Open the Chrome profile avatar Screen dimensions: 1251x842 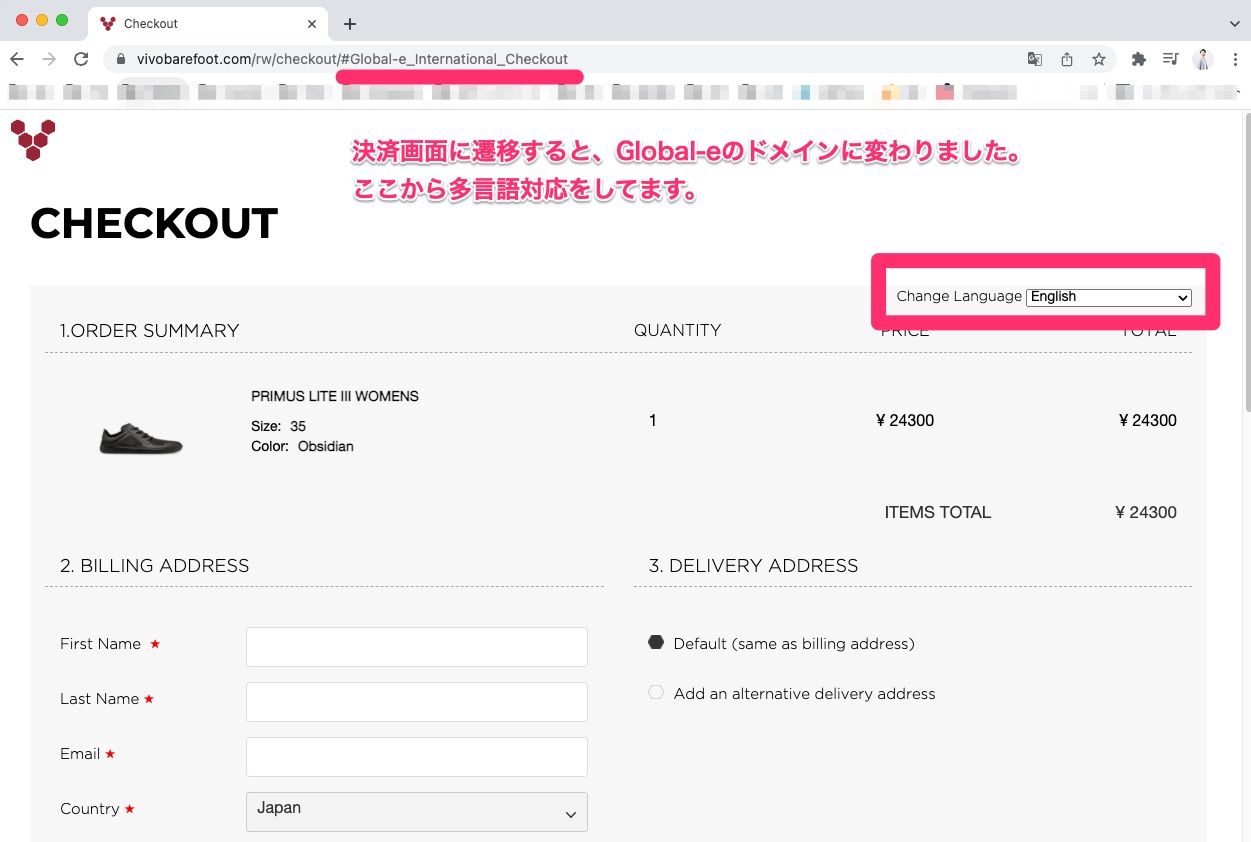coord(1203,59)
